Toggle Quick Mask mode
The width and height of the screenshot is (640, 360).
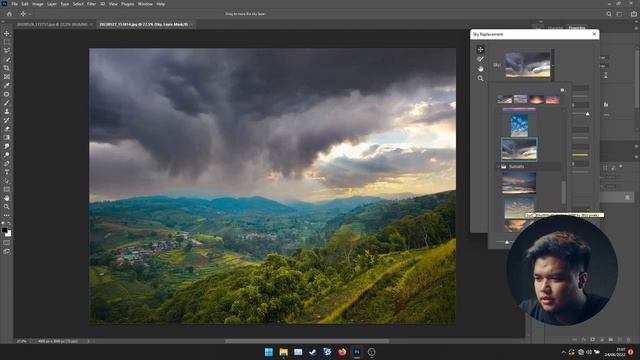point(7,243)
